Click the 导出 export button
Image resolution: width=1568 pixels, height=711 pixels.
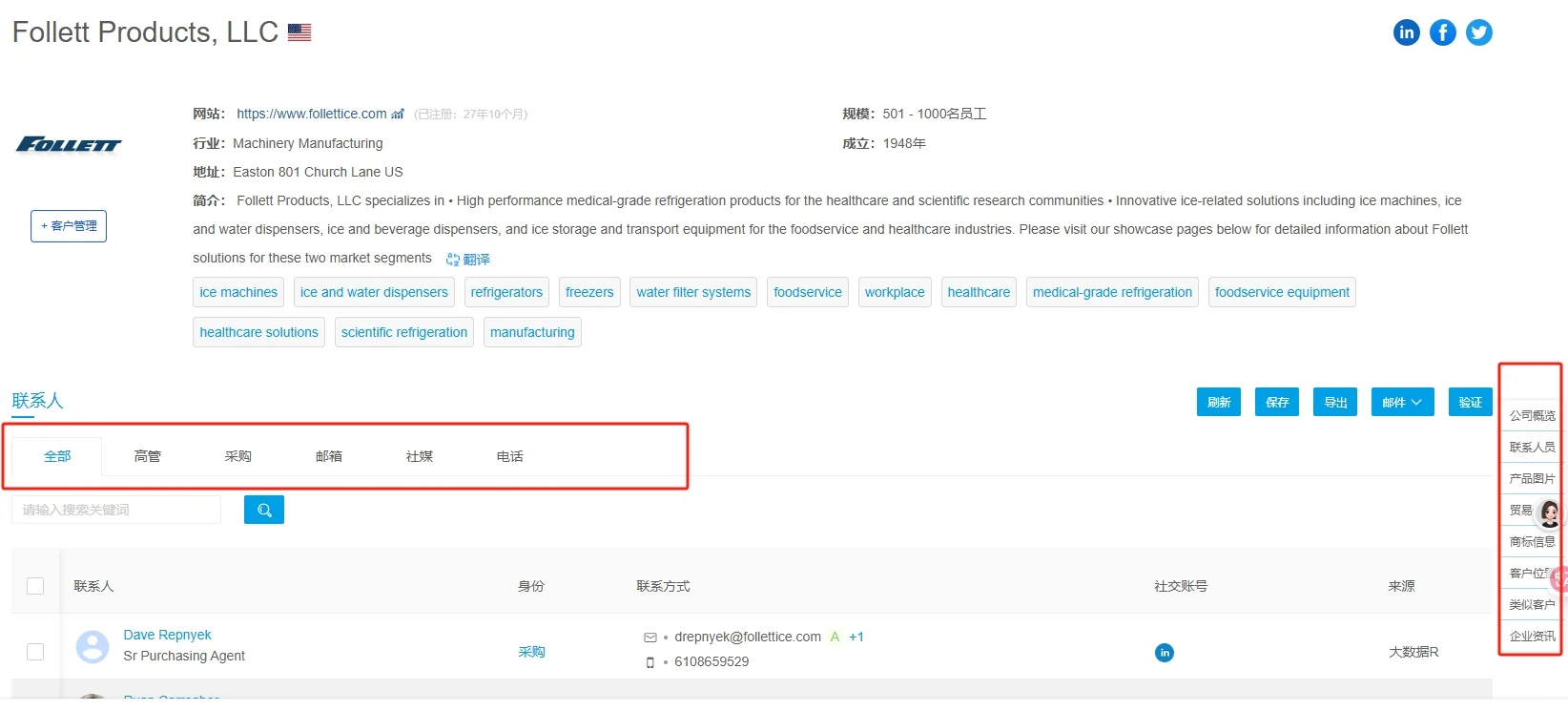point(1335,402)
